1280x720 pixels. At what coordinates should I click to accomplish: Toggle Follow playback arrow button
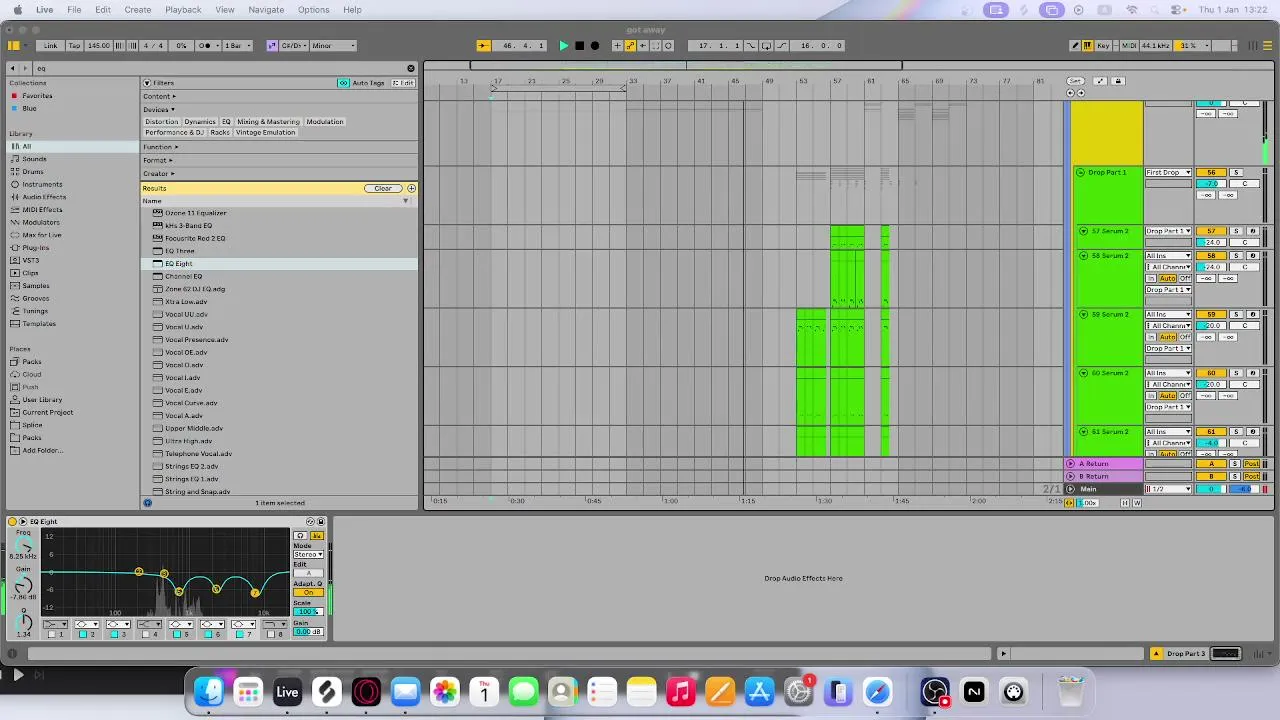click(x=482, y=45)
